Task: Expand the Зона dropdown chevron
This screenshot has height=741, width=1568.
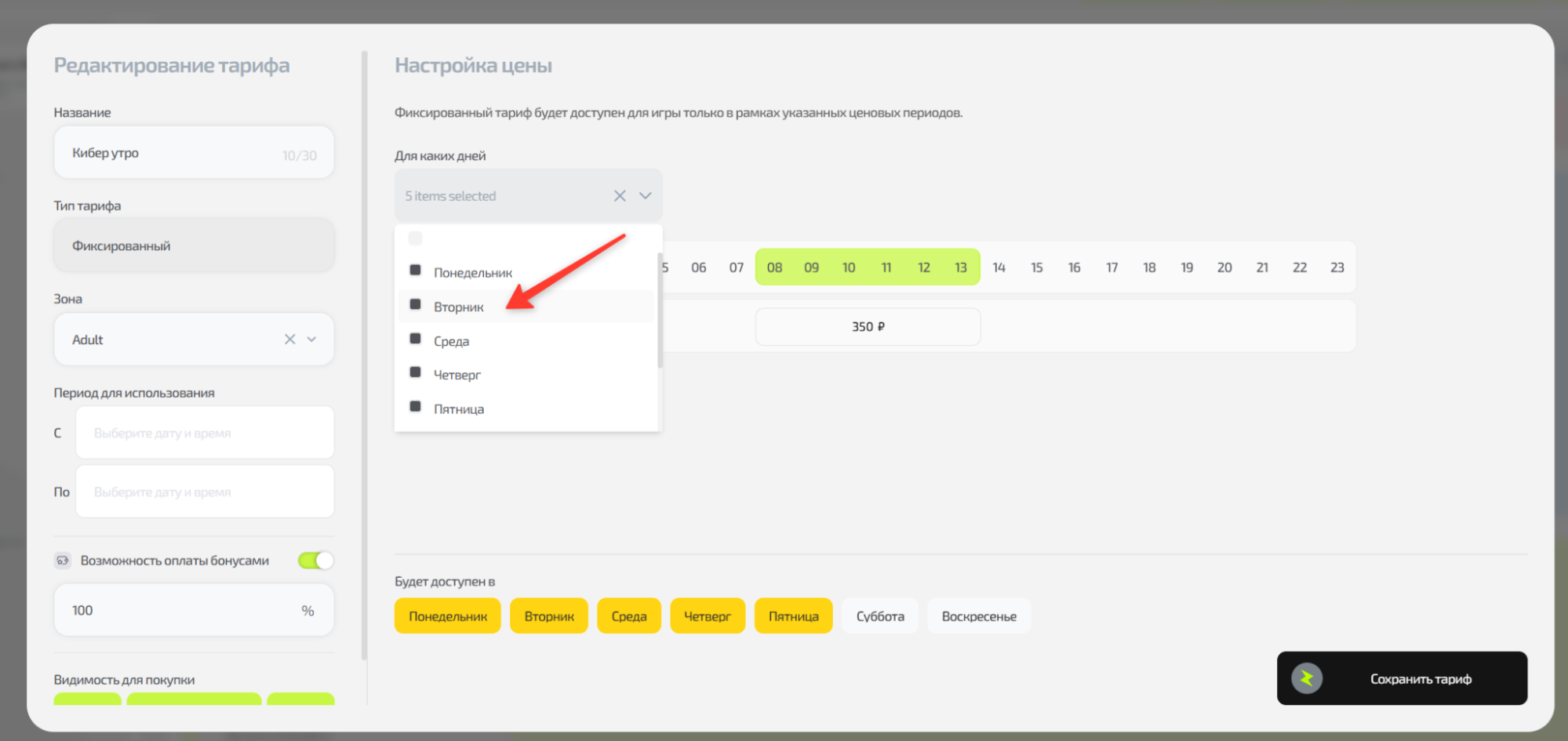Action: pyautogui.click(x=311, y=340)
